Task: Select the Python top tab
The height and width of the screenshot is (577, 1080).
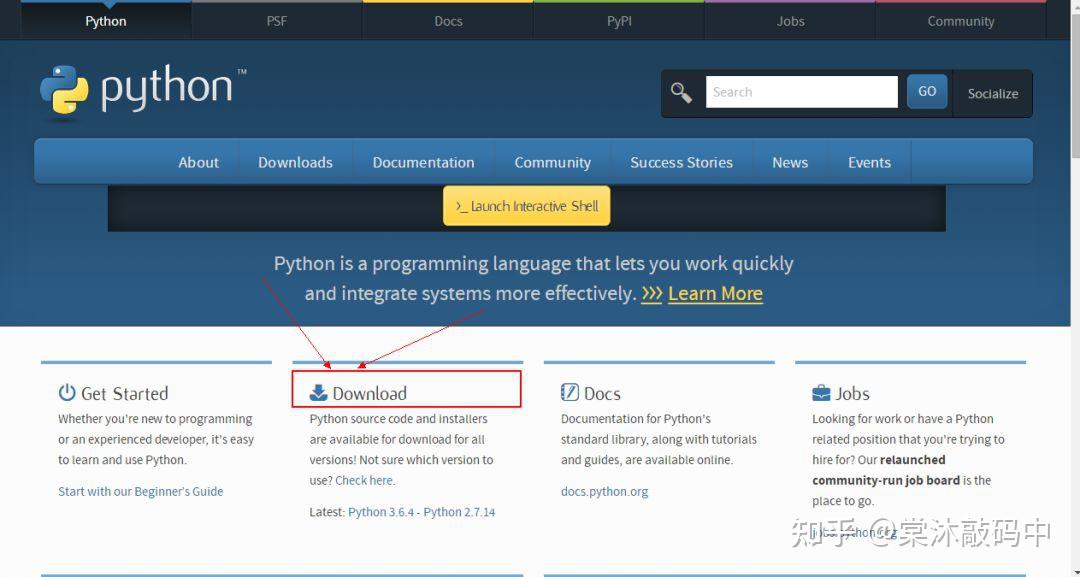Action: pyautogui.click(x=105, y=21)
